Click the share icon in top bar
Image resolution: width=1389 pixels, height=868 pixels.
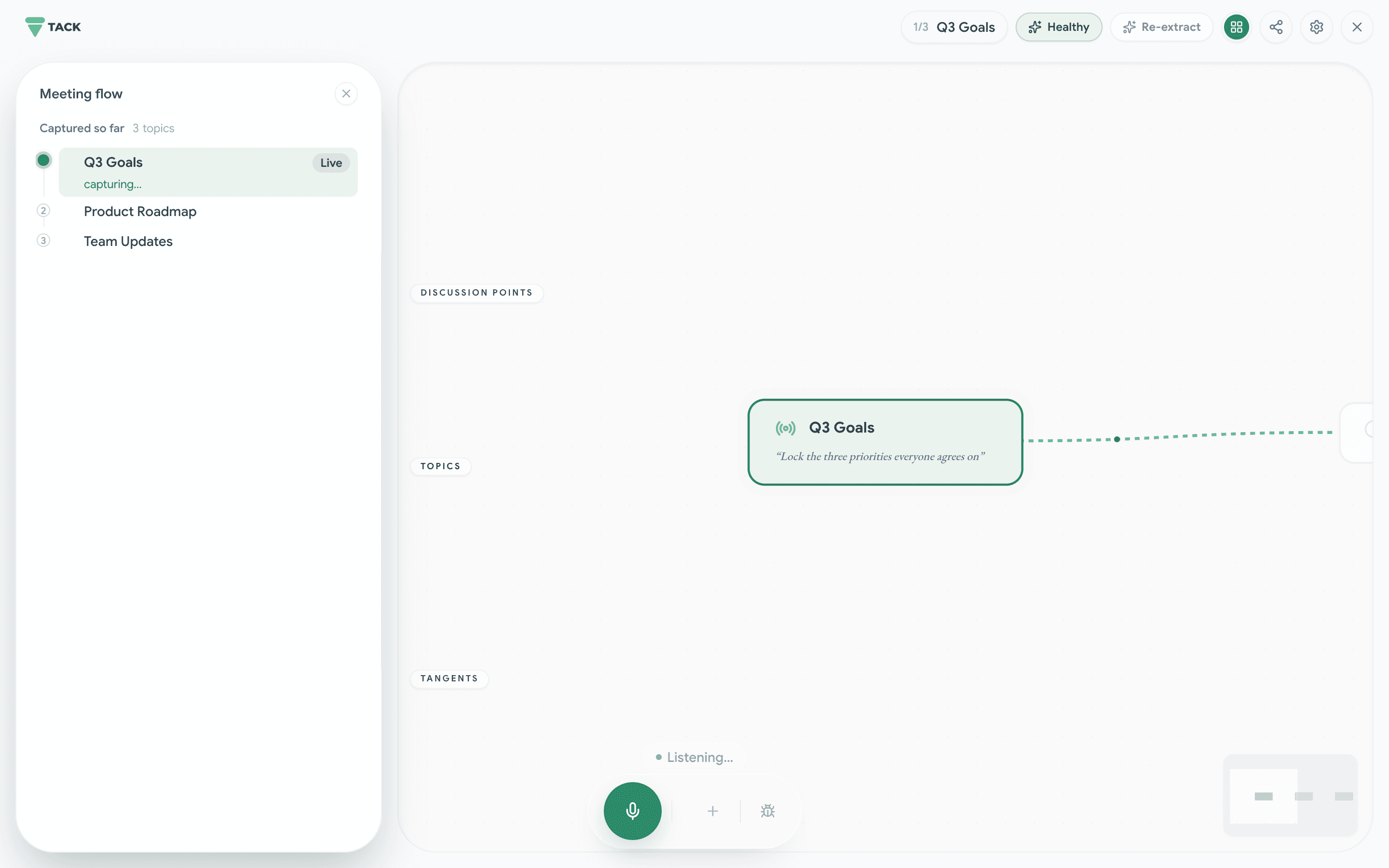coord(1276,27)
